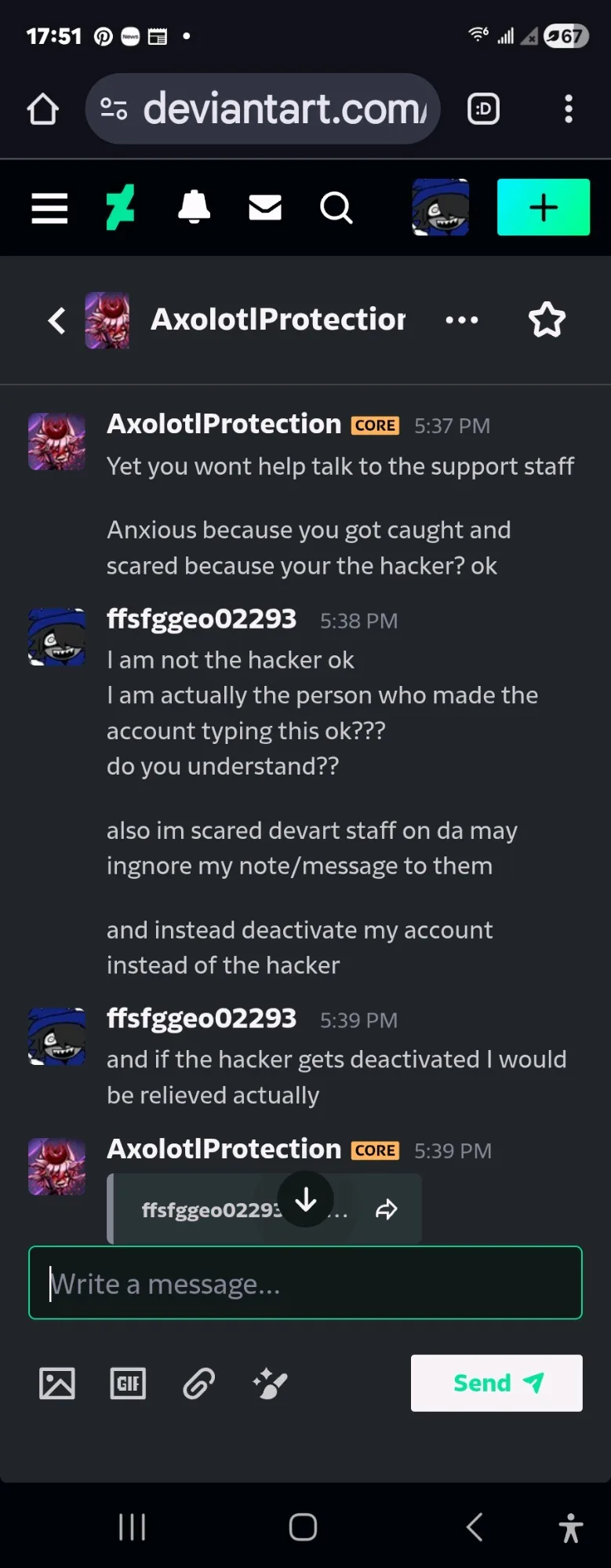The height and width of the screenshot is (1568, 611).
Task: Open the notes mail icon
Action: point(265,208)
